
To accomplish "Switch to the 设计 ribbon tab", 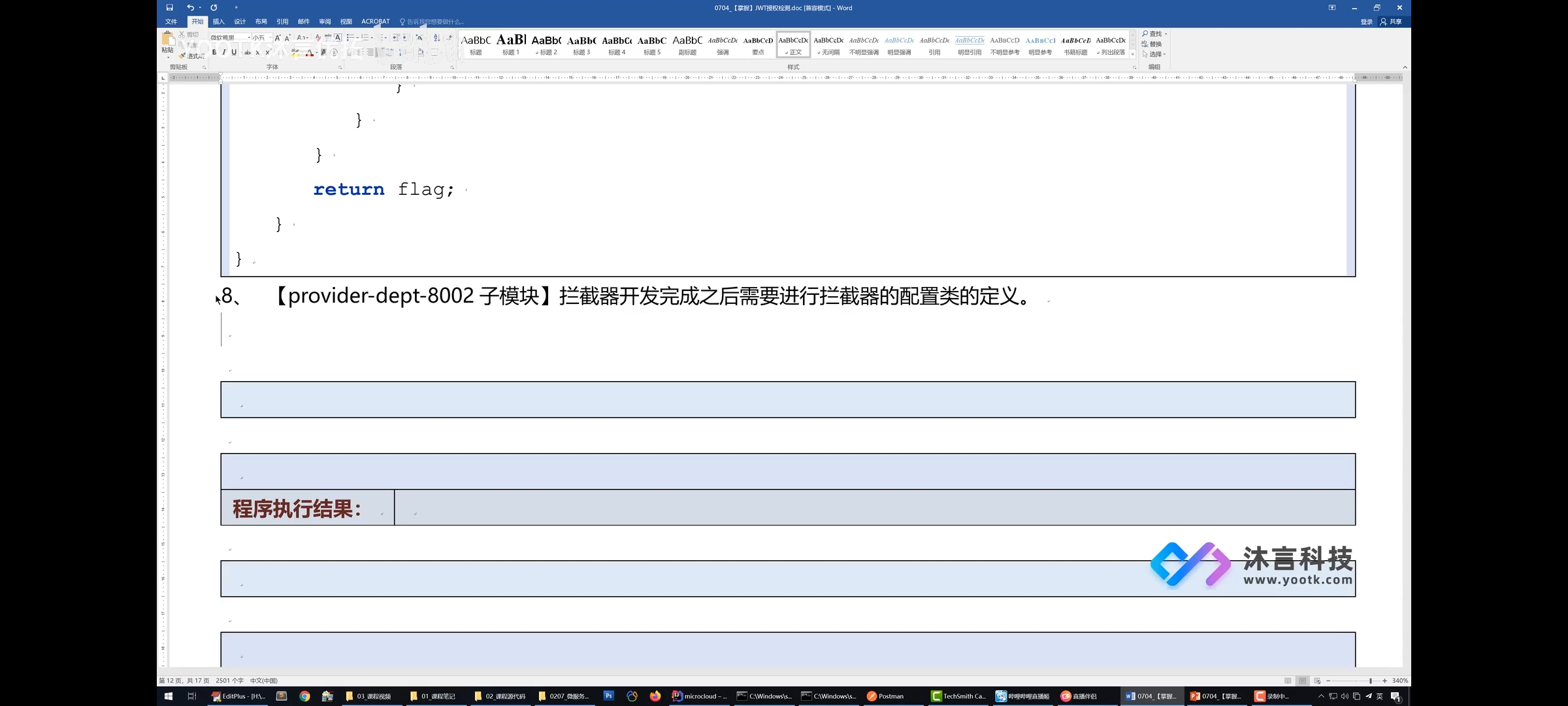I will click(240, 22).
